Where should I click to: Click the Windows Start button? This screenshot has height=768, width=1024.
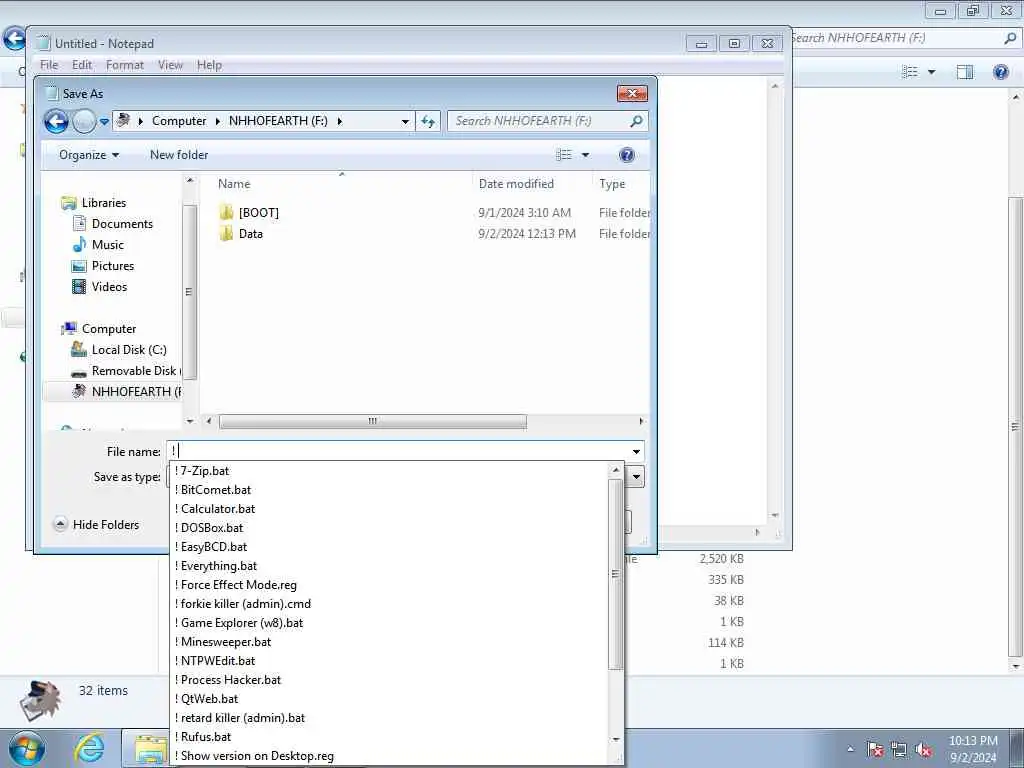(x=27, y=748)
